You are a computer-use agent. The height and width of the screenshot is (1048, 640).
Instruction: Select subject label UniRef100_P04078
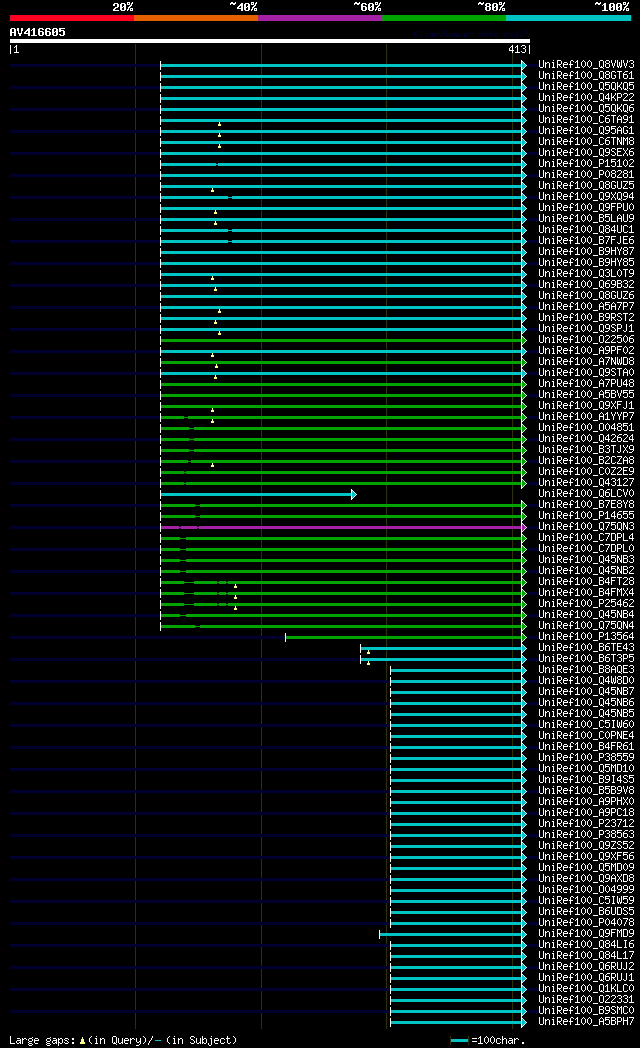pyautogui.click(x=586, y=922)
